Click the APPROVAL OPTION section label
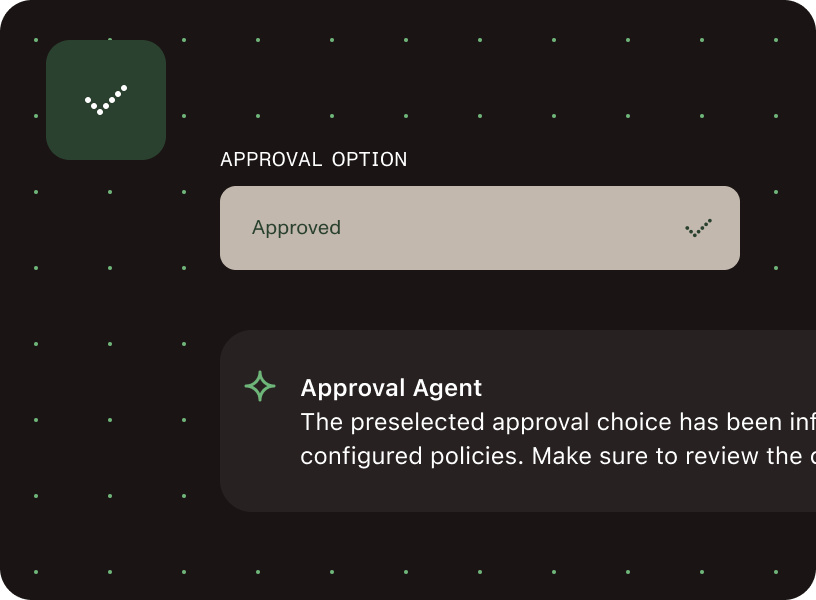Image resolution: width=816 pixels, height=600 pixels. (x=313, y=159)
